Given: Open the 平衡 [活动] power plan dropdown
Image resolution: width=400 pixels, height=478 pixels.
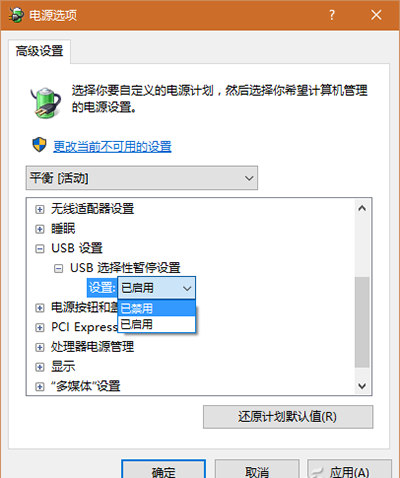Looking at the screenshot, I should pyautogui.click(x=142, y=178).
